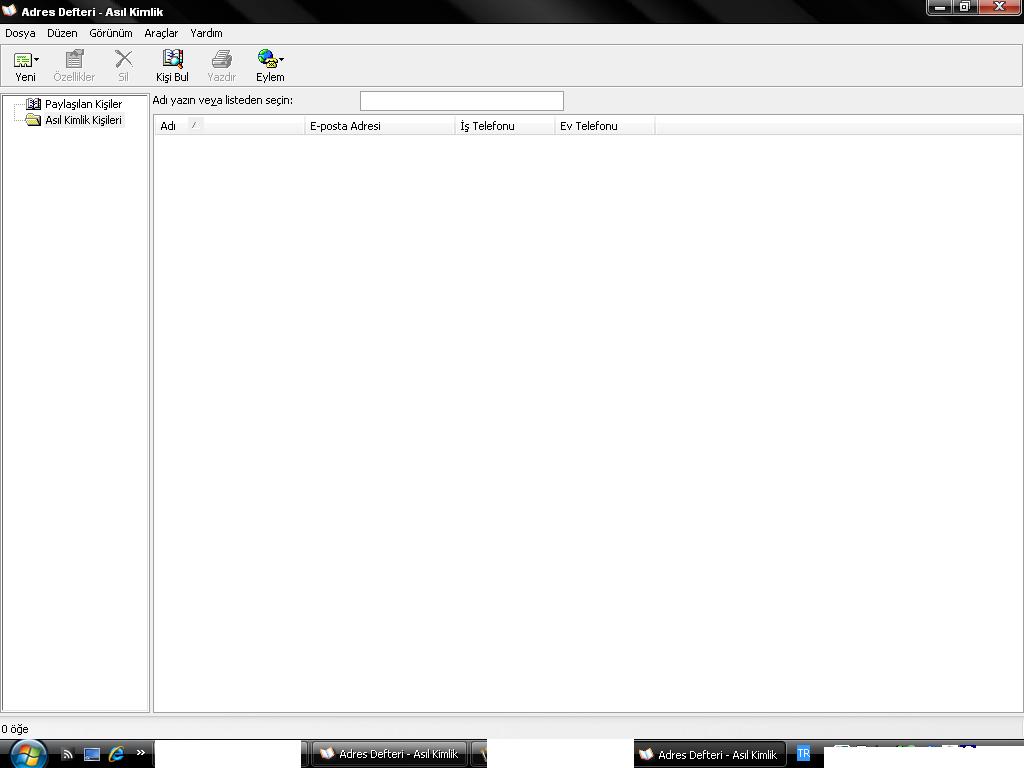Image resolution: width=1024 pixels, height=768 pixels.
Task: Click the Sil delete icon in toolbar
Action: point(123,65)
